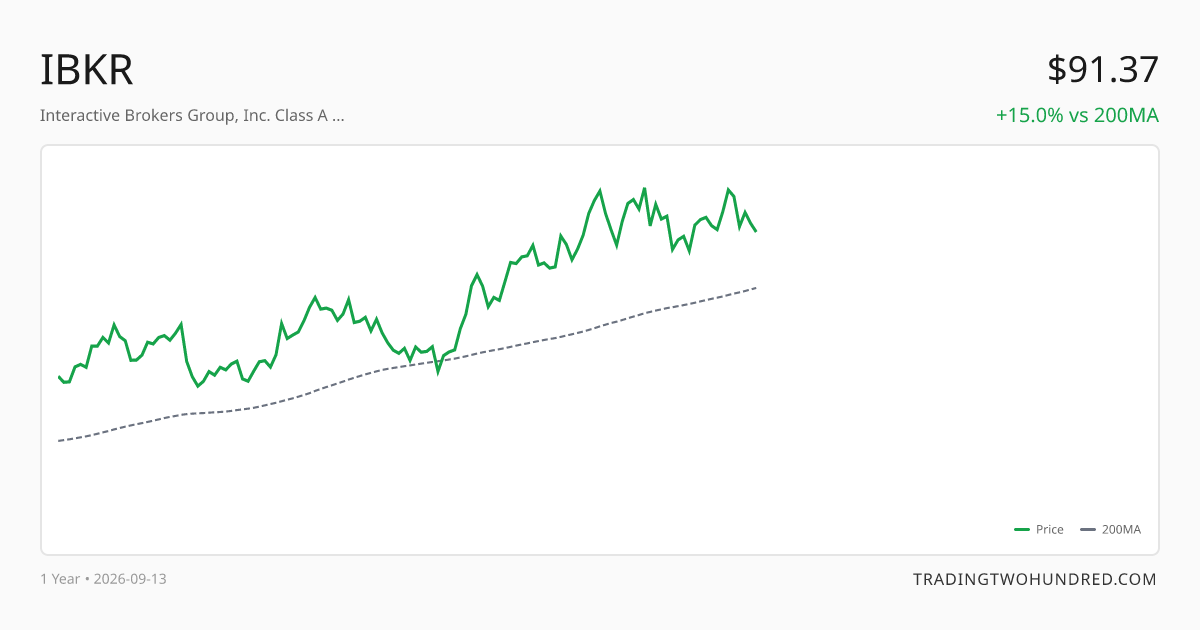Expand the truncated company name ellipsis

coord(338,116)
